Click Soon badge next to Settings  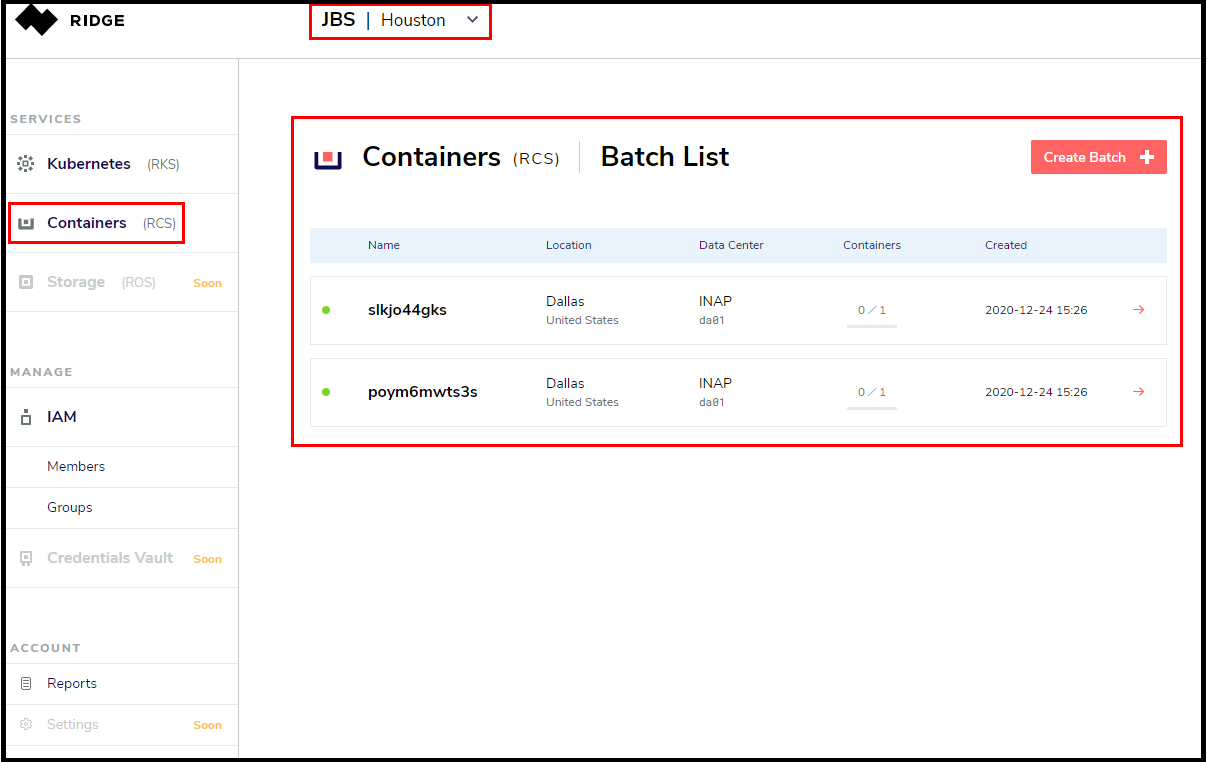(207, 725)
